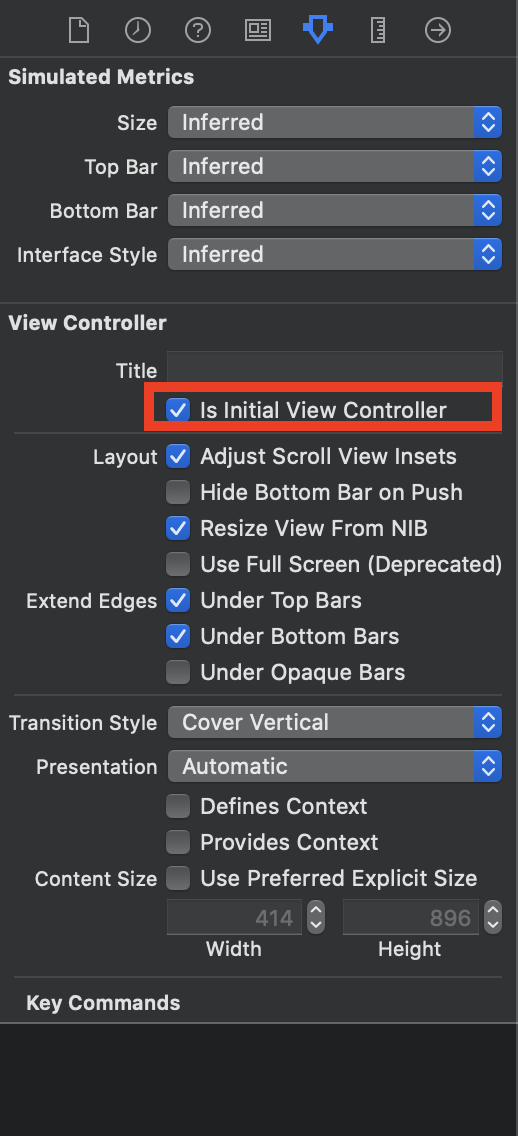
Task: Click the Height stepper arrows
Action: click(493, 917)
